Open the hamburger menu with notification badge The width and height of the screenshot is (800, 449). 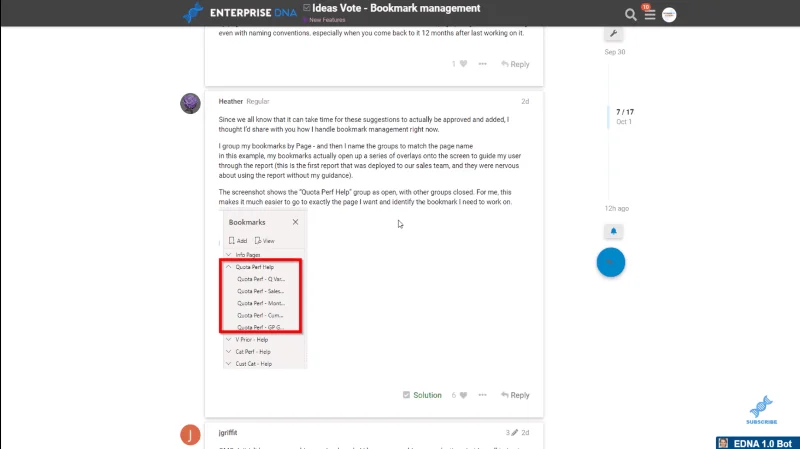click(649, 14)
